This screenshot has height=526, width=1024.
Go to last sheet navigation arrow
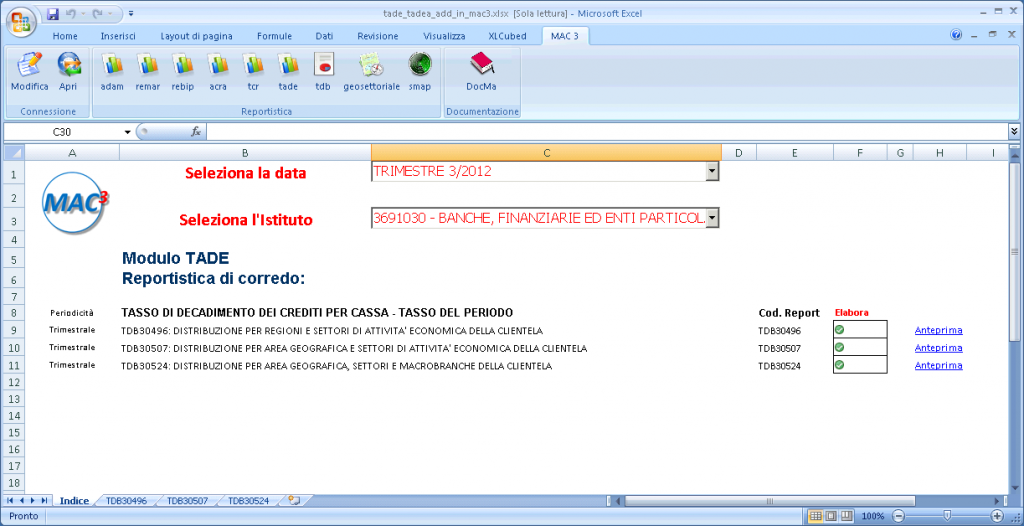pyautogui.click(x=44, y=501)
